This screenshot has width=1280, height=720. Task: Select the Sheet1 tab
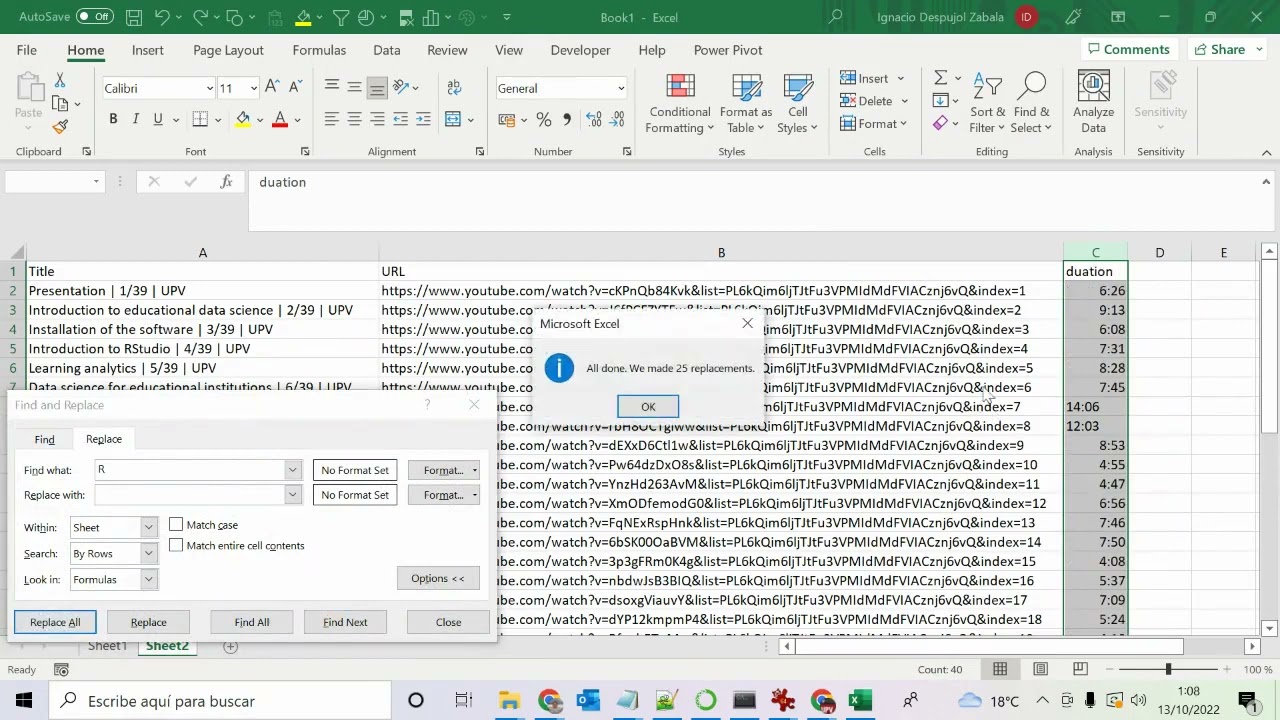click(x=107, y=646)
